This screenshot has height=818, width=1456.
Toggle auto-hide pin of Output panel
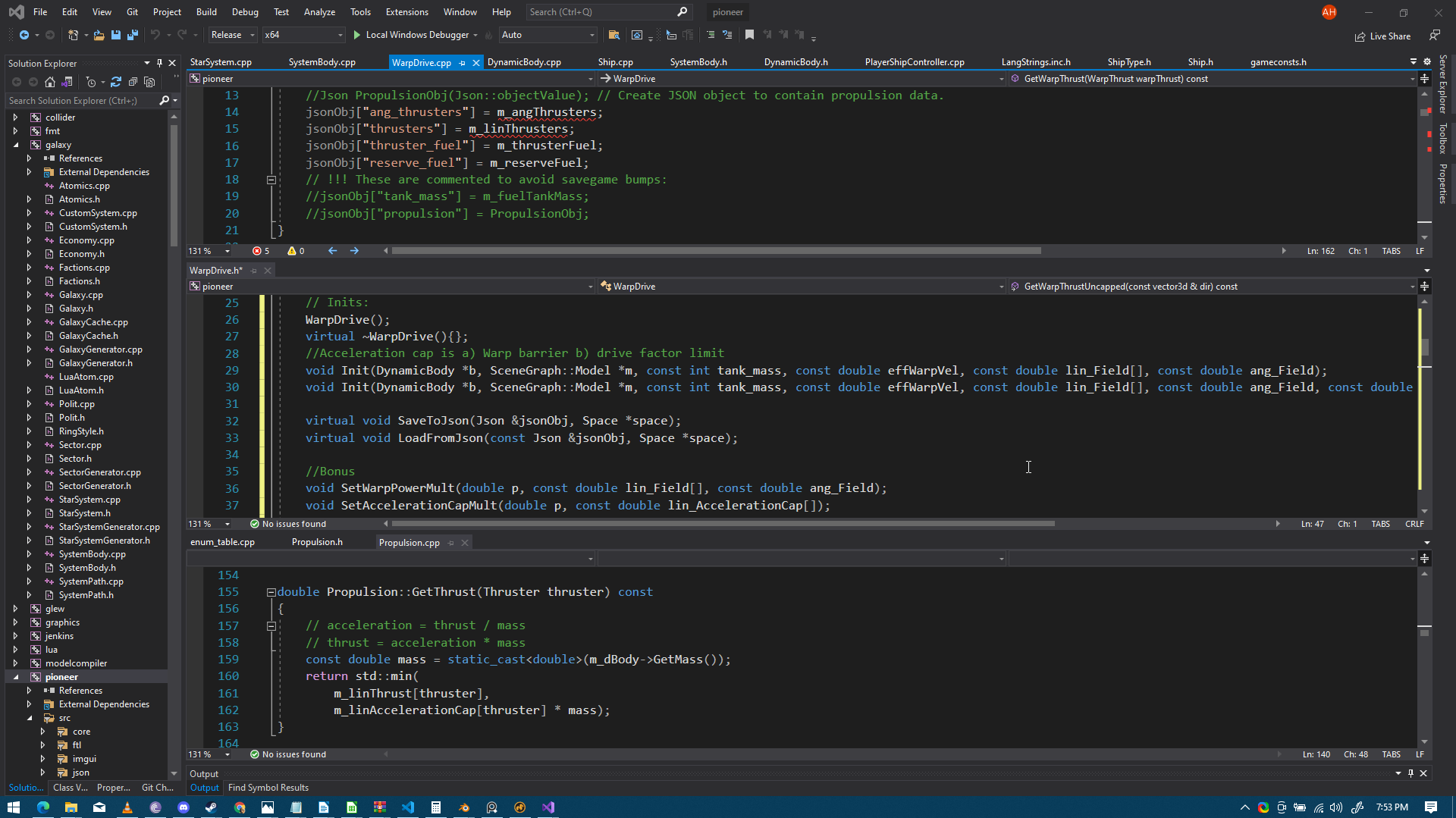tap(1410, 773)
